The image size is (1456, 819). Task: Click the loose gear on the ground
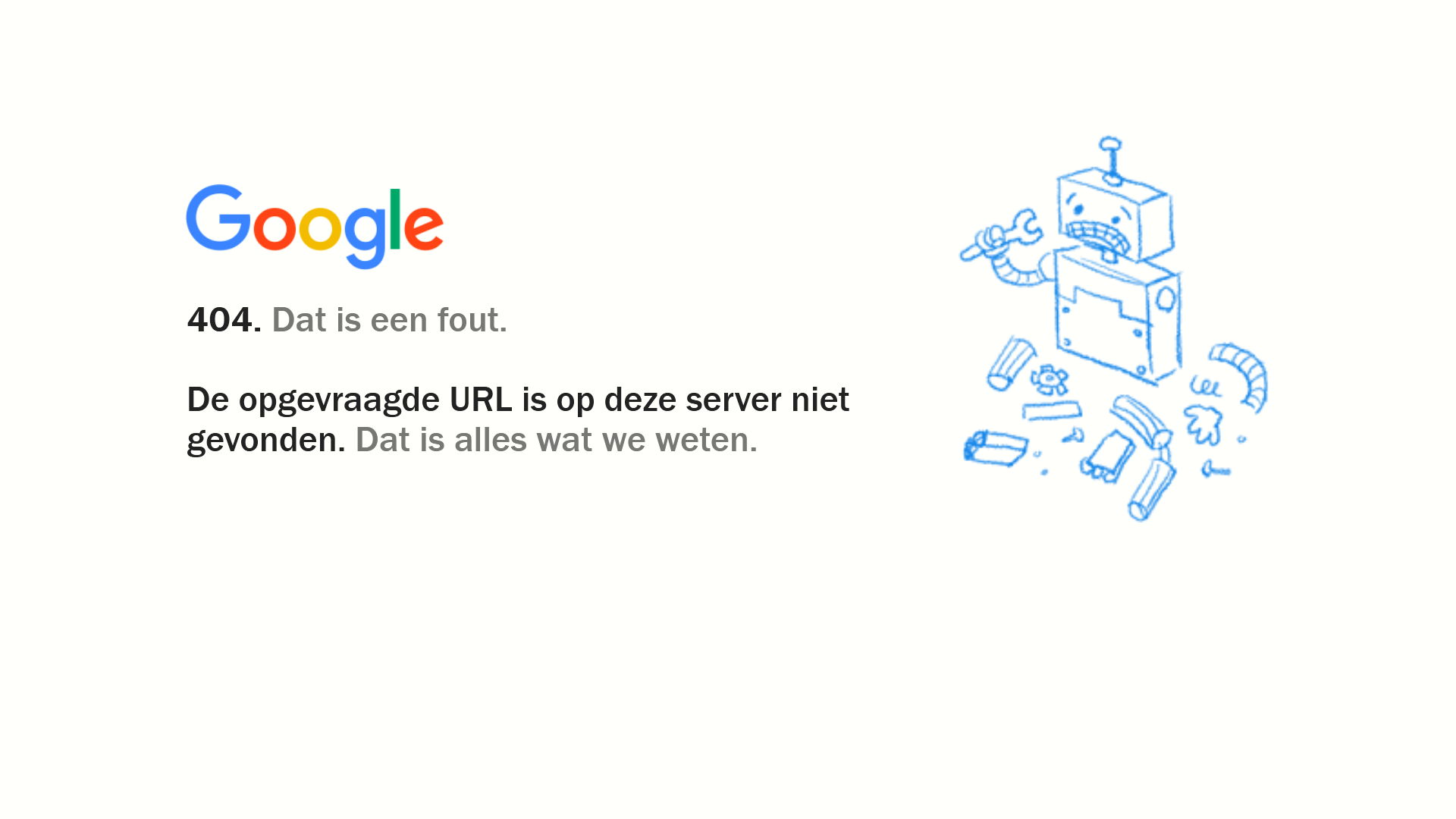1050,379
